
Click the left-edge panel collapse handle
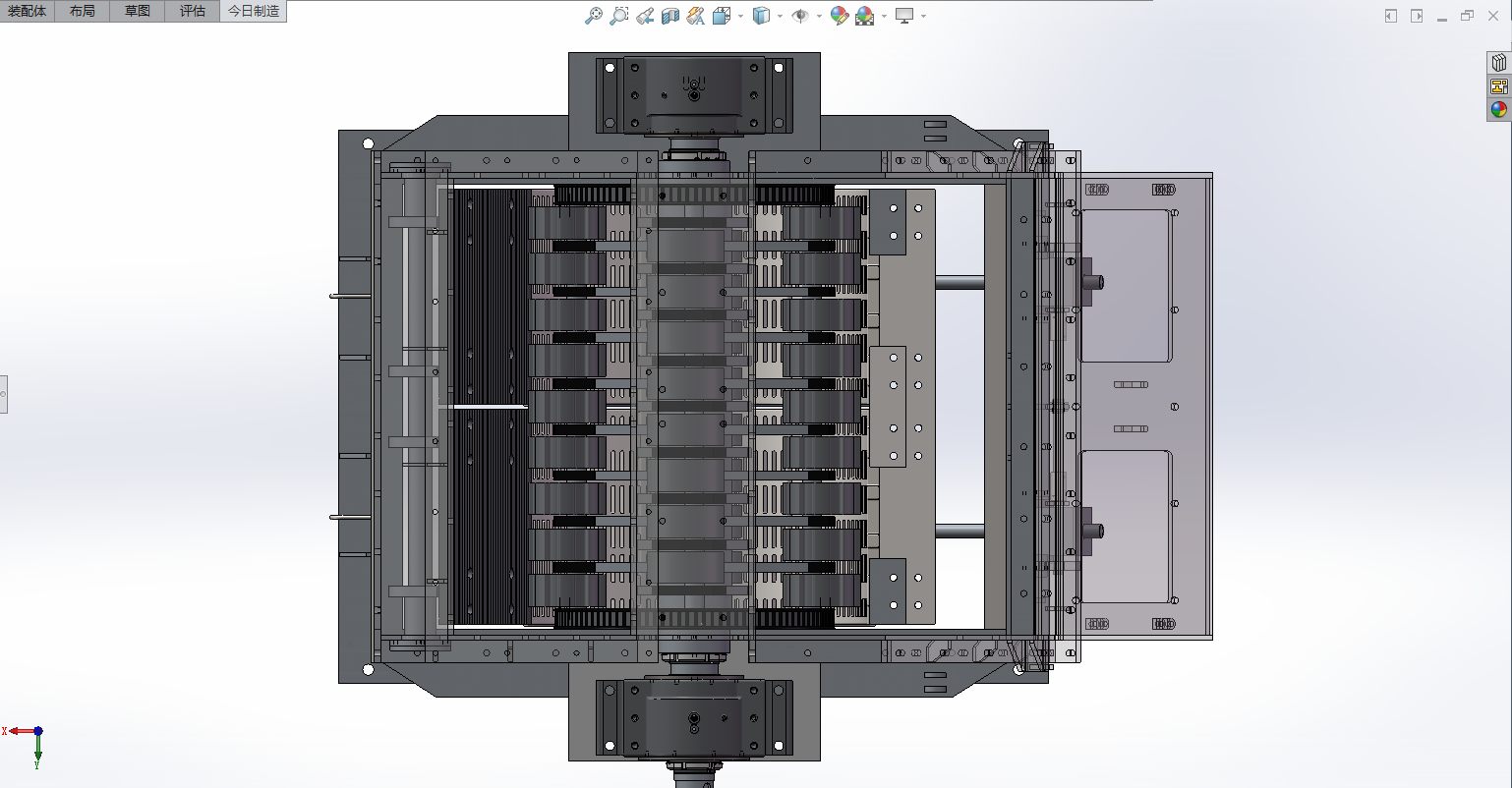(4, 394)
